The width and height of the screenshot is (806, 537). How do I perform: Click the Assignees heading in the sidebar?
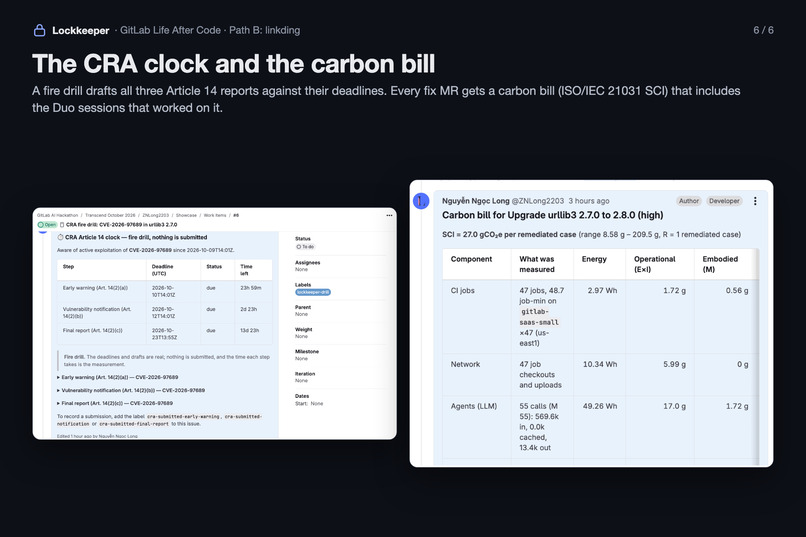click(307, 263)
